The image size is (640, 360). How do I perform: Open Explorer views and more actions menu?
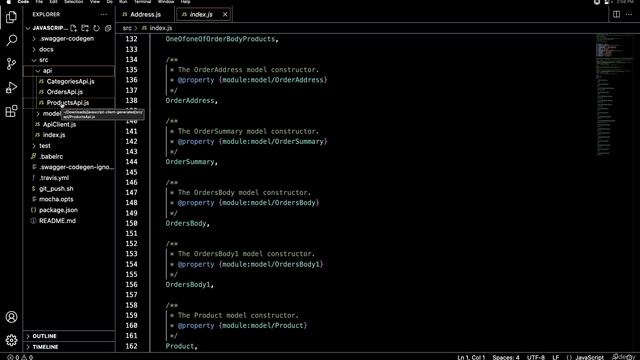pos(104,14)
